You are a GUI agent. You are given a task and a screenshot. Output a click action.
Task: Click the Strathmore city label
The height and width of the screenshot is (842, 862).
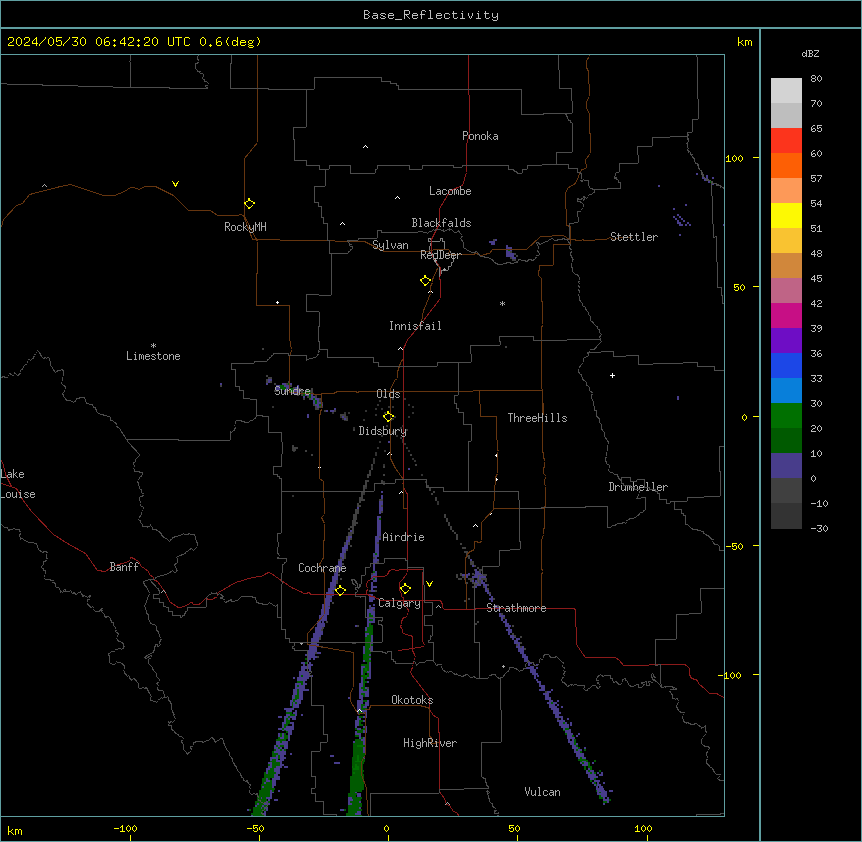coord(516,608)
